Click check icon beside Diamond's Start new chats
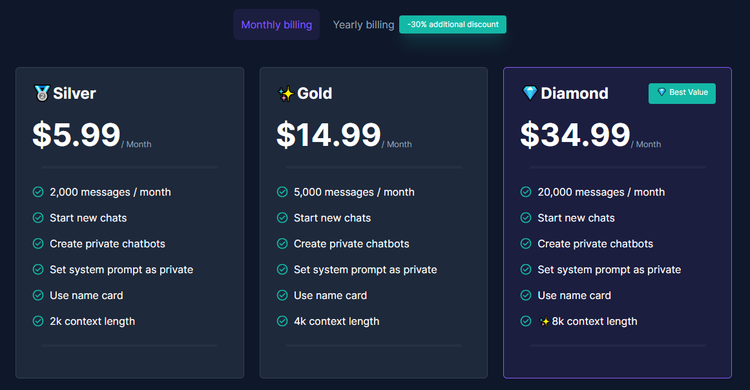Image resolution: width=750 pixels, height=390 pixels. [x=526, y=218]
